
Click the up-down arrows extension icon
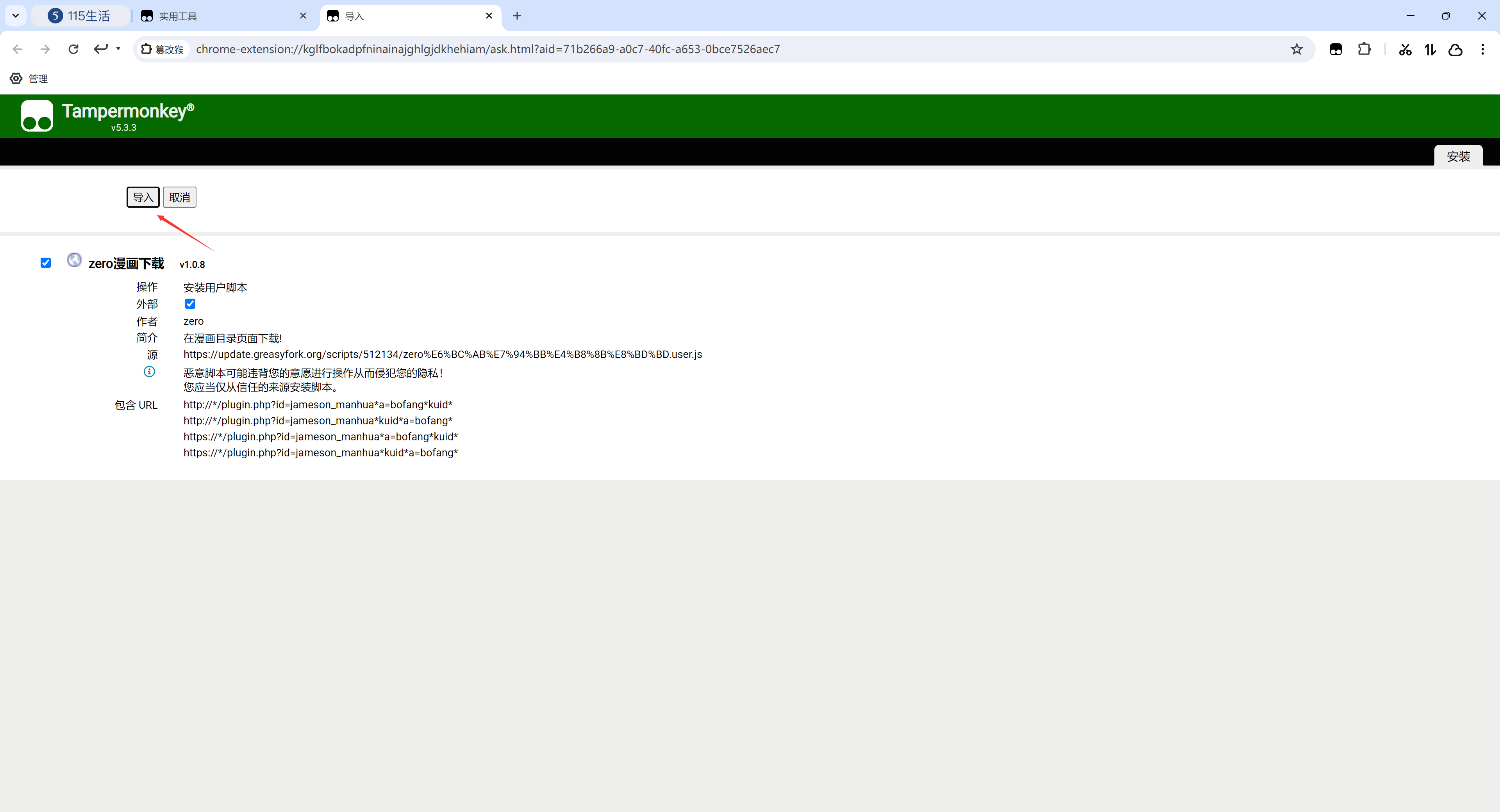coord(1430,50)
